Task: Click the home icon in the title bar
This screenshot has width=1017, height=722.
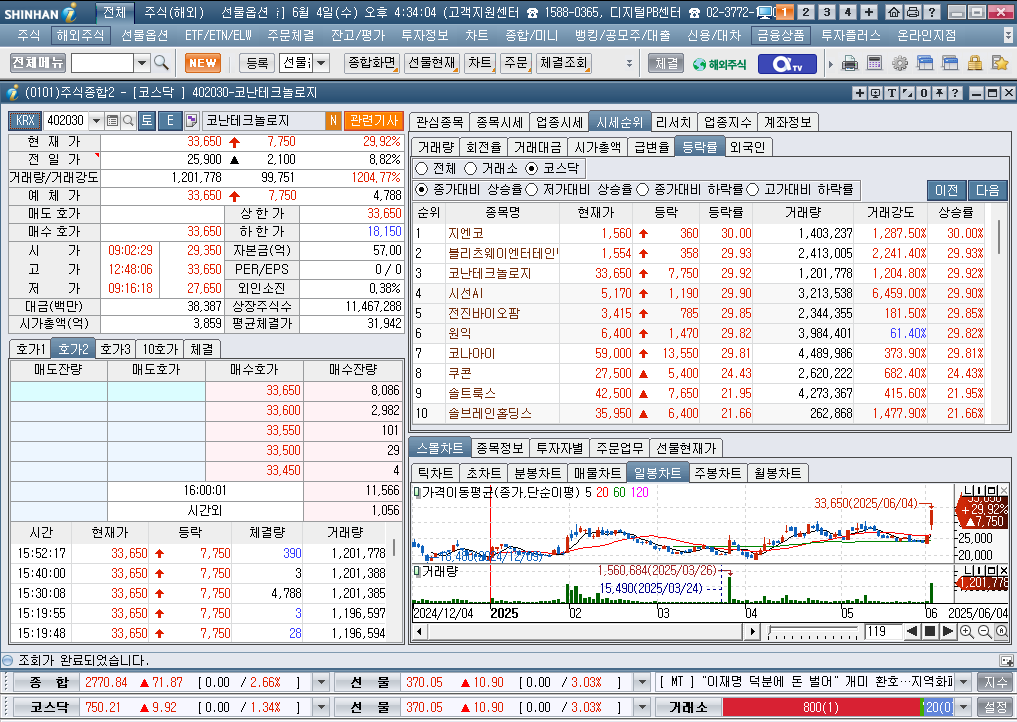Action: click(894, 12)
